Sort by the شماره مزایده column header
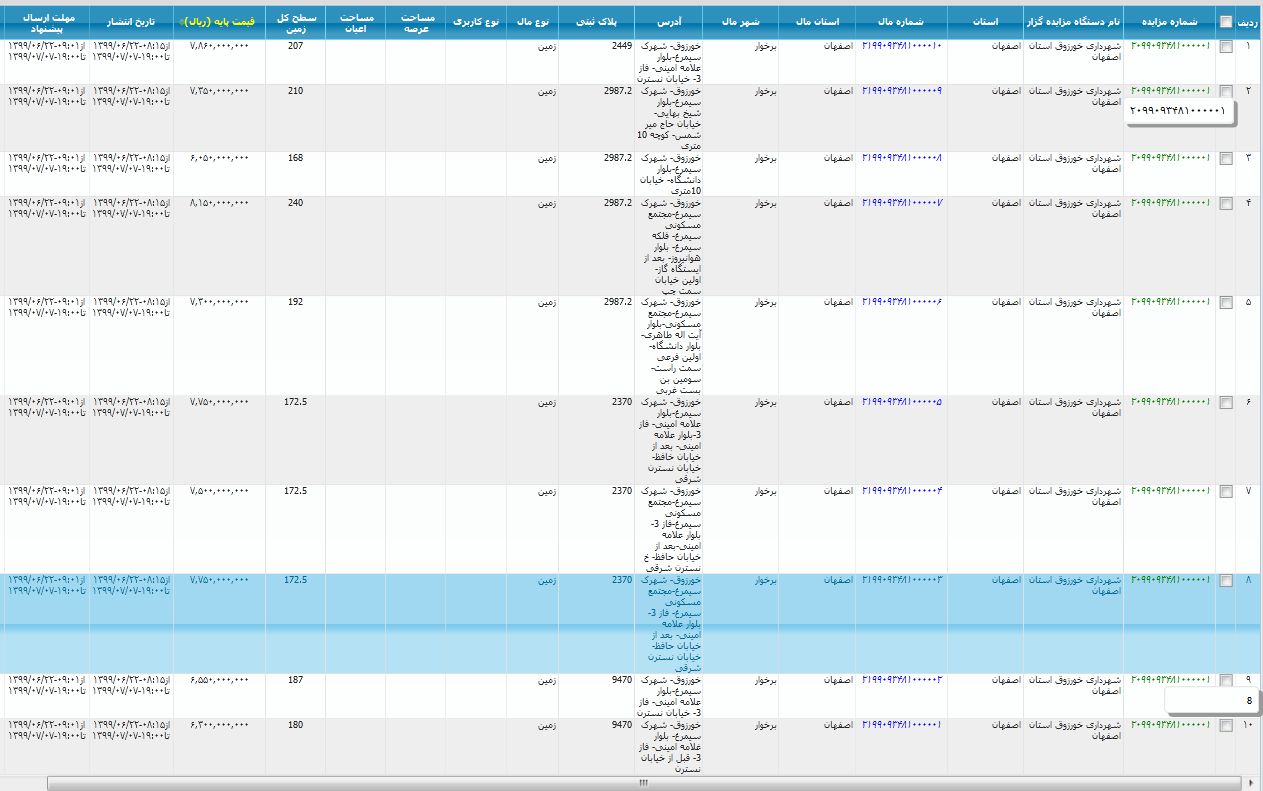This screenshot has height=791, width=1263. 1168,21
